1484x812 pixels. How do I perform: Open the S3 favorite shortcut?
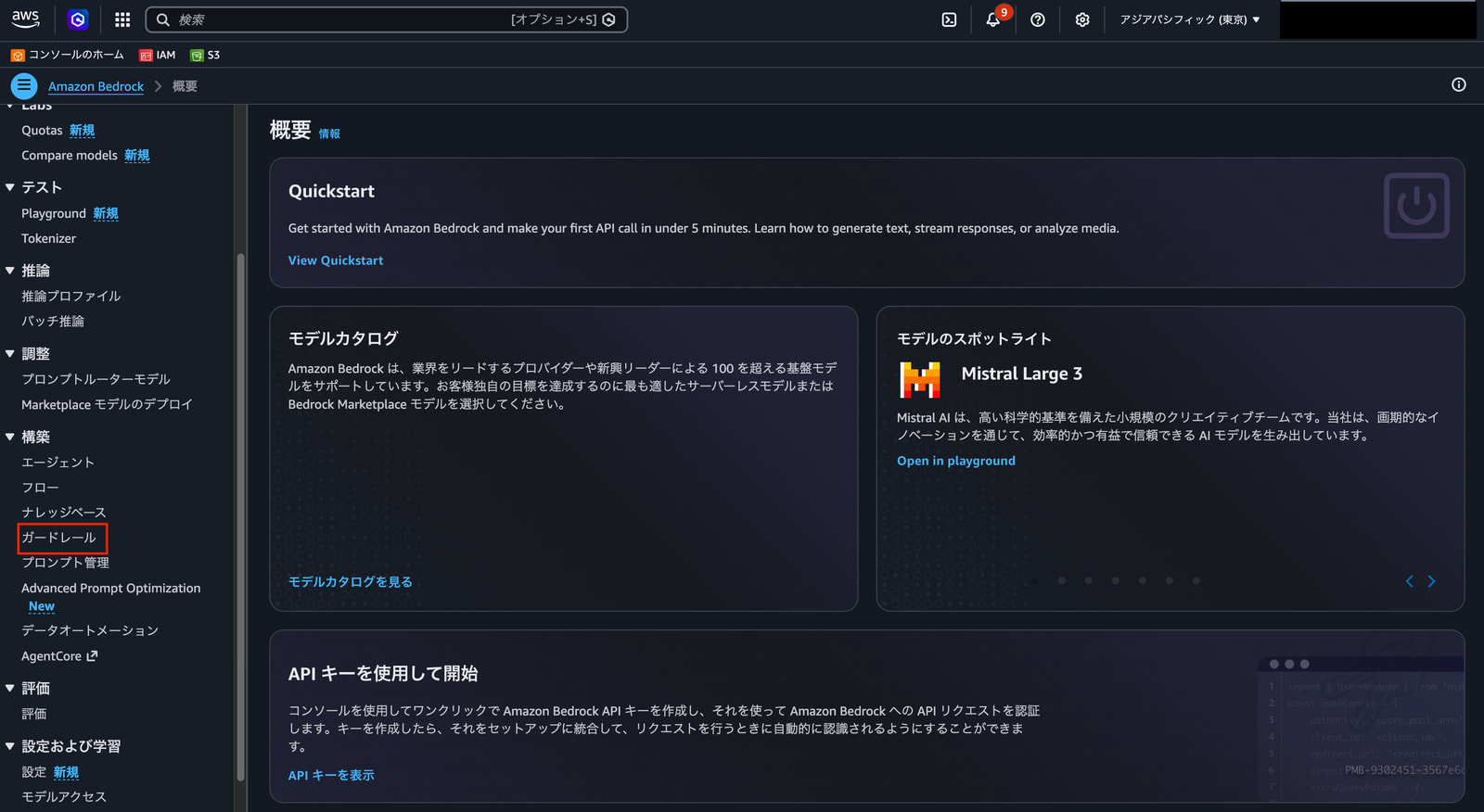click(205, 55)
